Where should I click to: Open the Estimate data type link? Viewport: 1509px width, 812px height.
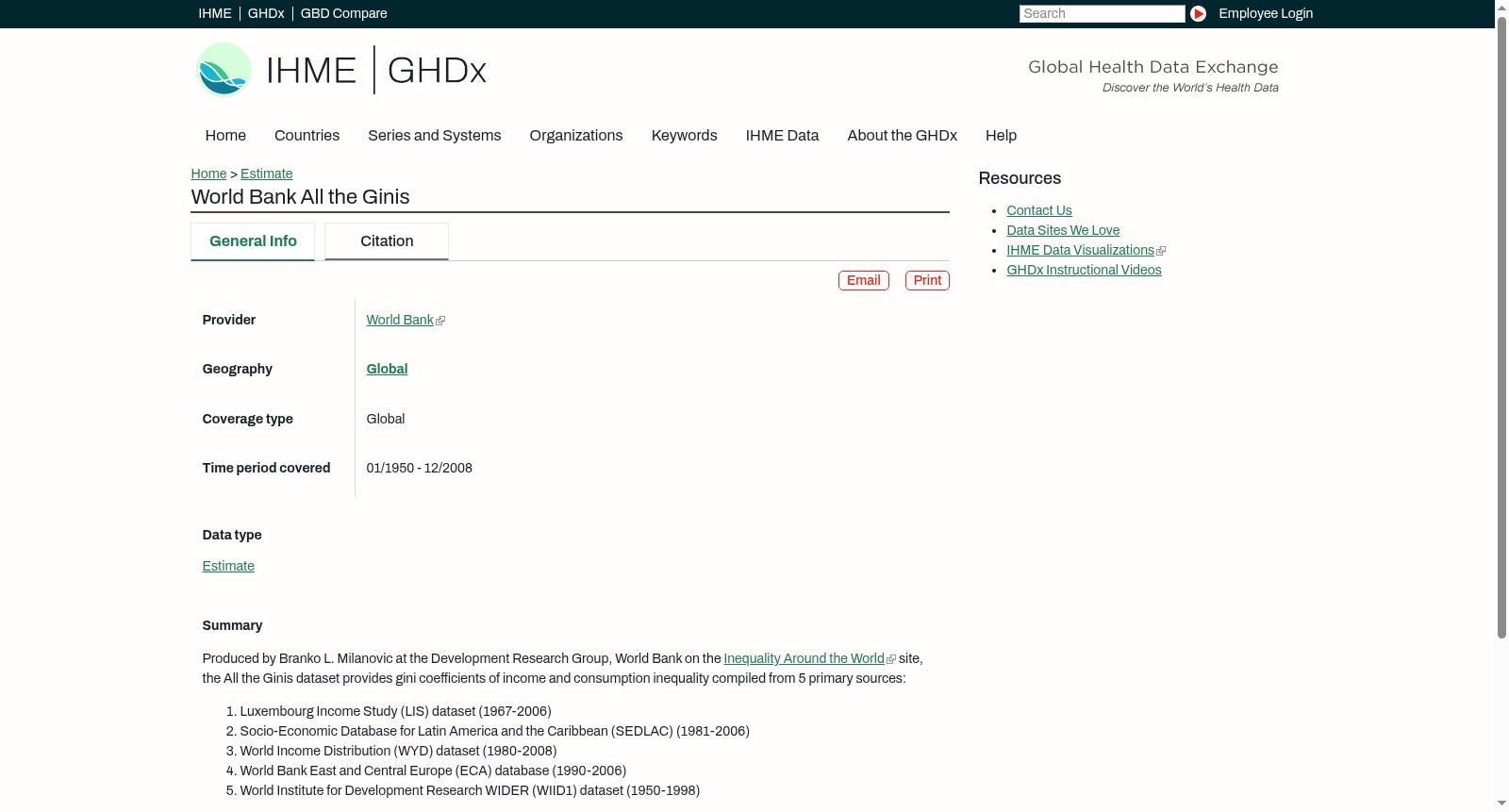point(228,567)
